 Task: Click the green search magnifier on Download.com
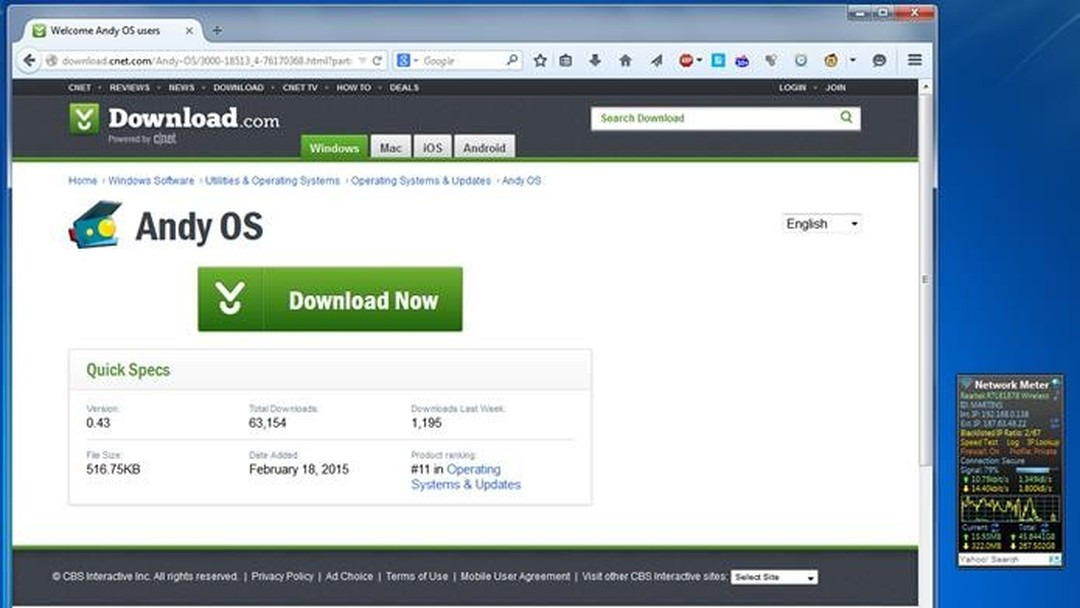tap(846, 118)
